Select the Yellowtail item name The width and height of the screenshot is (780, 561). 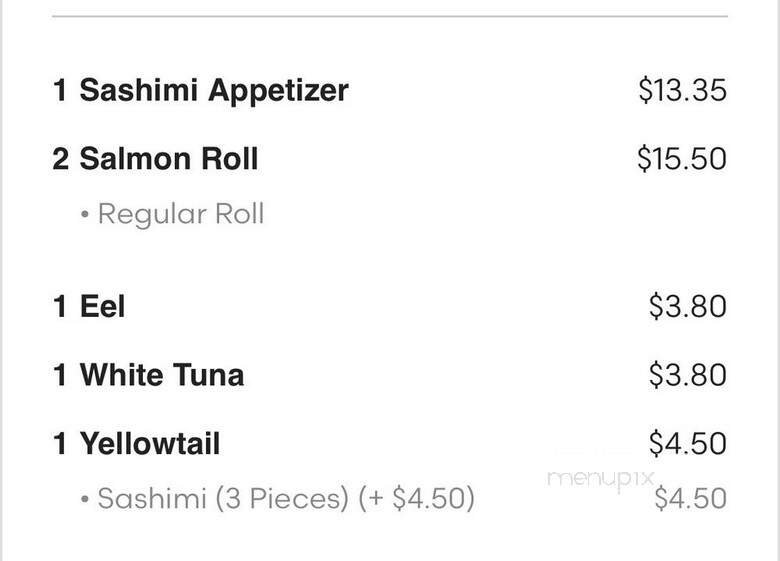click(150, 444)
